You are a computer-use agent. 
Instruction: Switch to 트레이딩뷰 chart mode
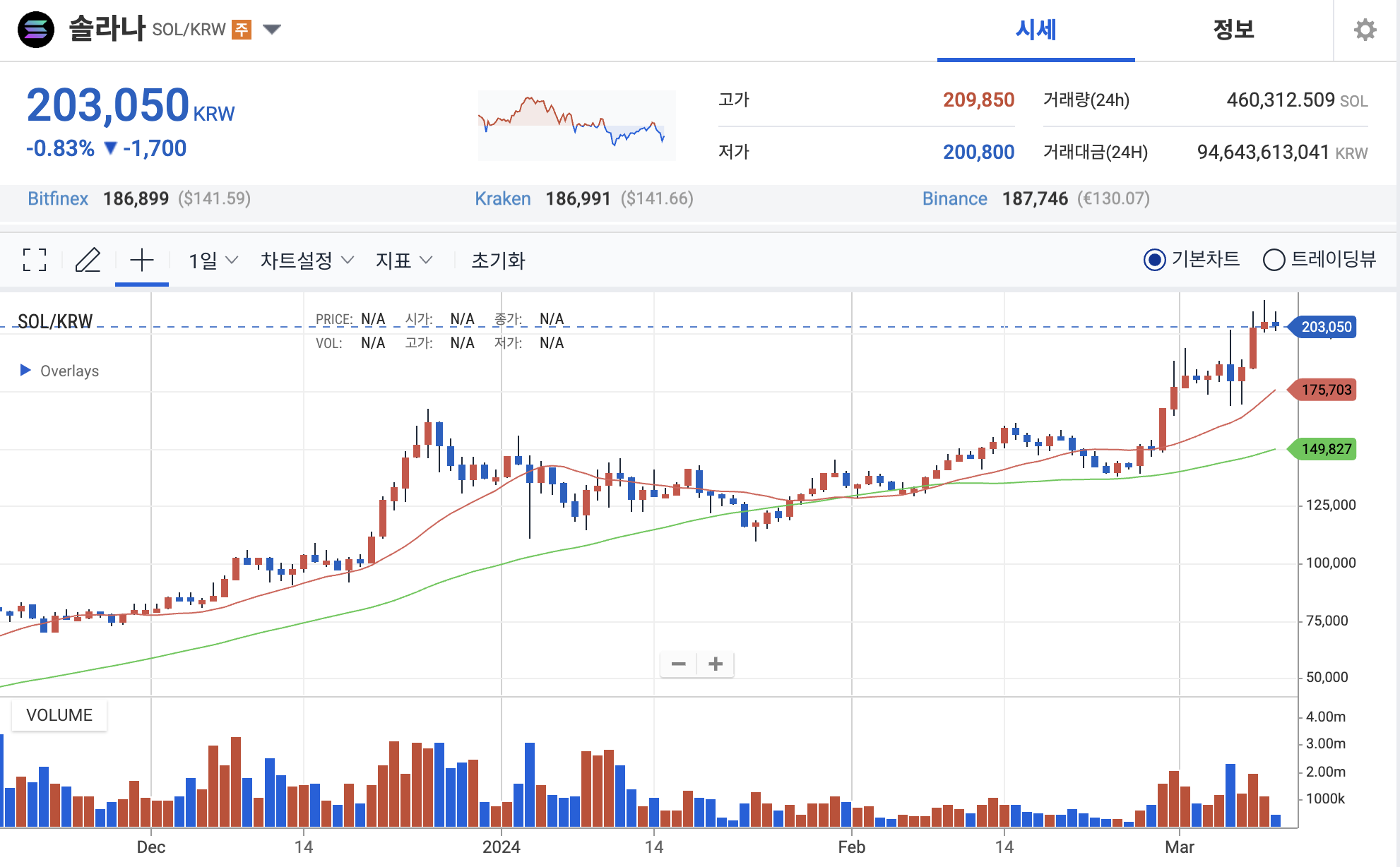click(x=1274, y=260)
